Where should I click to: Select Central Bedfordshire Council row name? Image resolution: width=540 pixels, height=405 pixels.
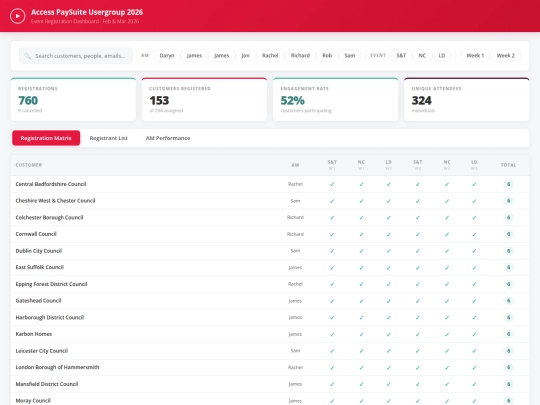[51, 184]
